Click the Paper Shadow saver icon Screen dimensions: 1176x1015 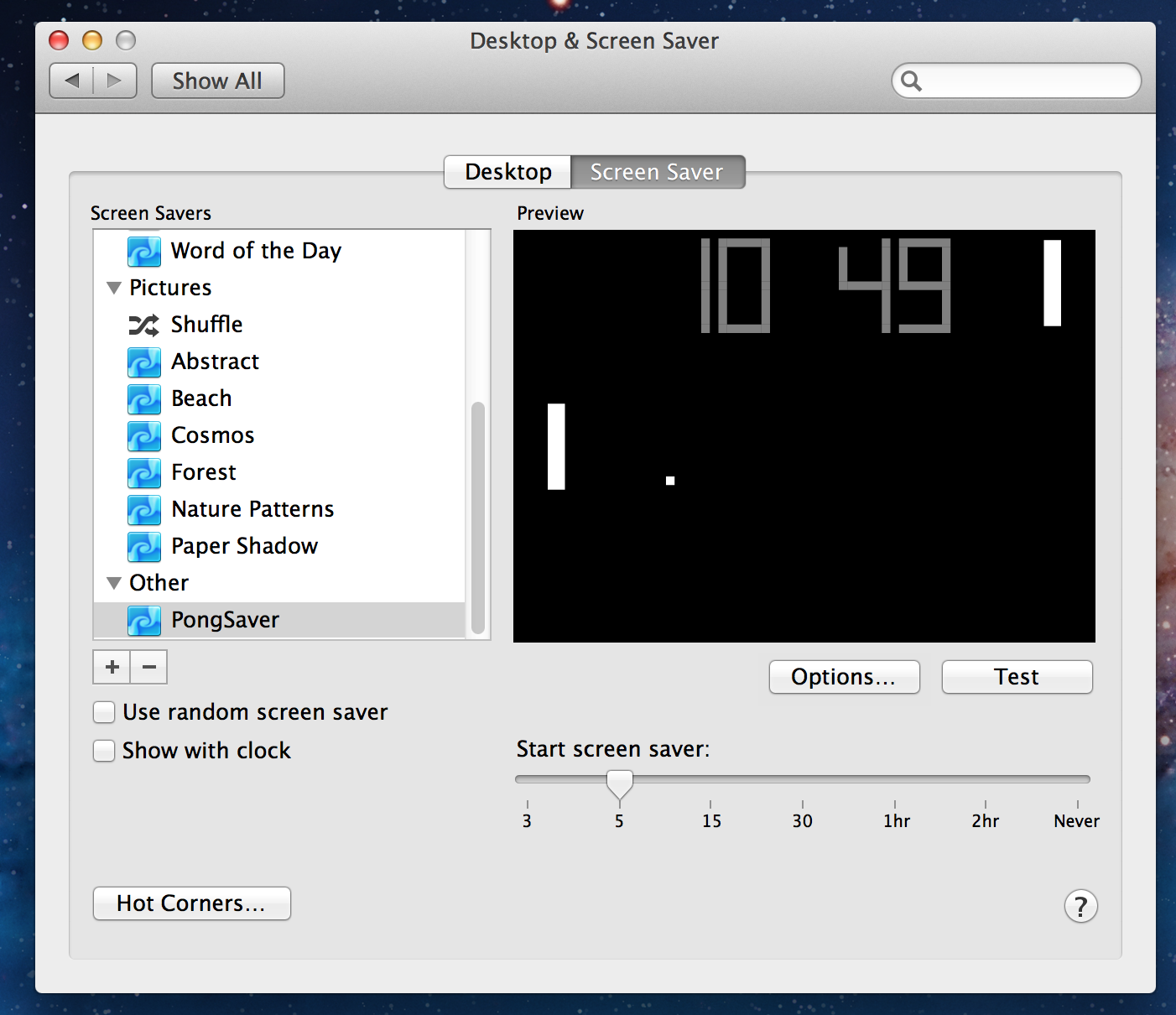tap(144, 546)
